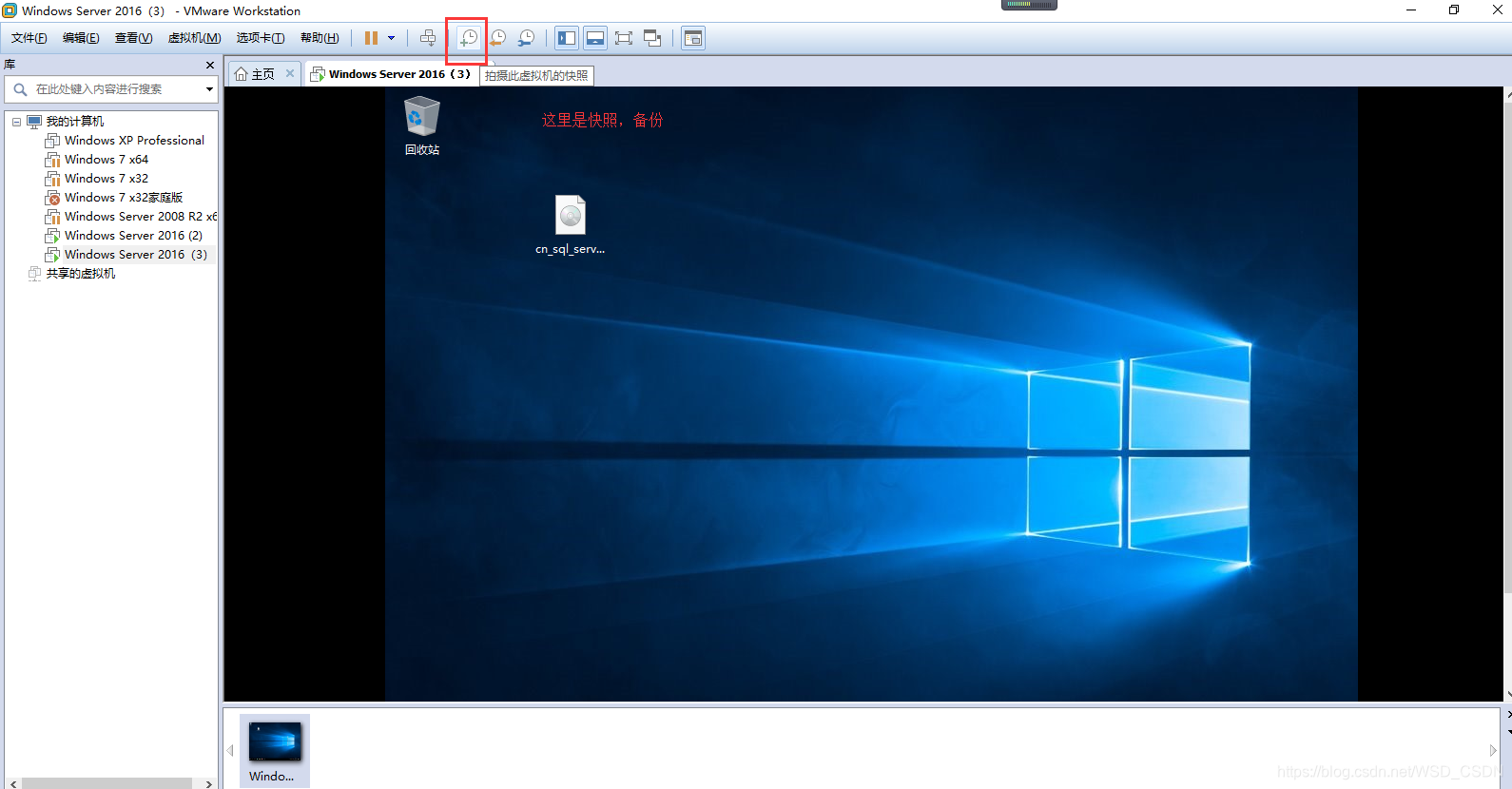This screenshot has height=789, width=1512.
Task: Take a snapshot of this virtual machine
Action: [x=468, y=38]
